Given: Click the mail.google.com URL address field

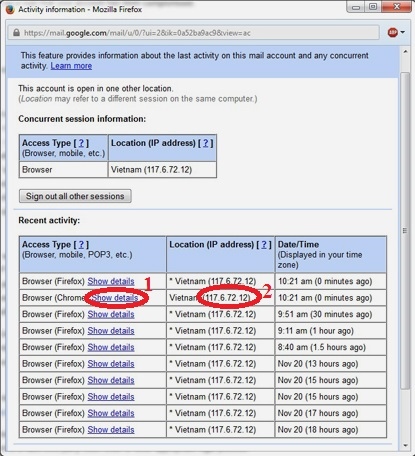Looking at the screenshot, I should tap(194, 33).
